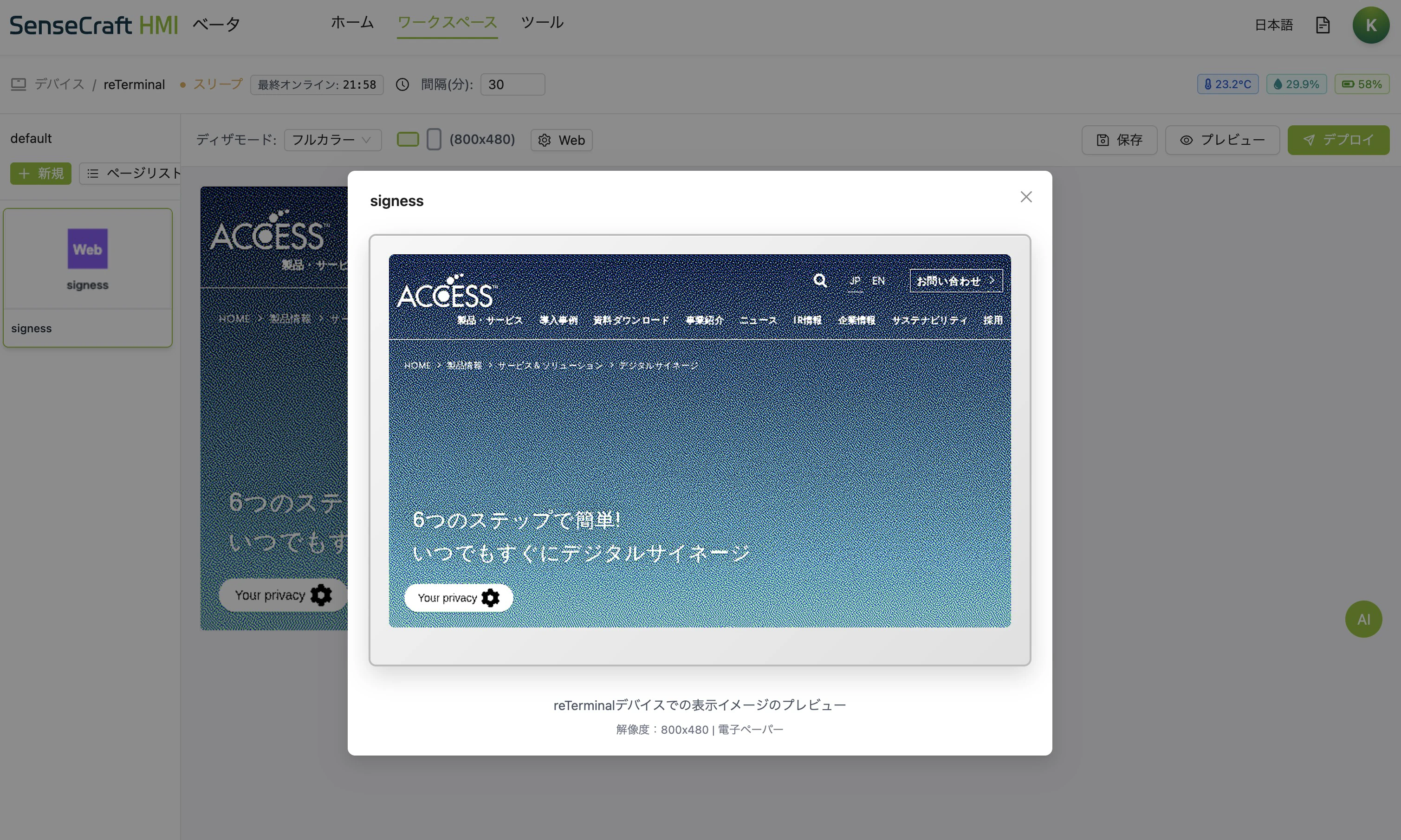Viewport: 1401px width, 840px height.
Task: Expand the dither mode フルカラー dropdown
Action: click(x=332, y=140)
